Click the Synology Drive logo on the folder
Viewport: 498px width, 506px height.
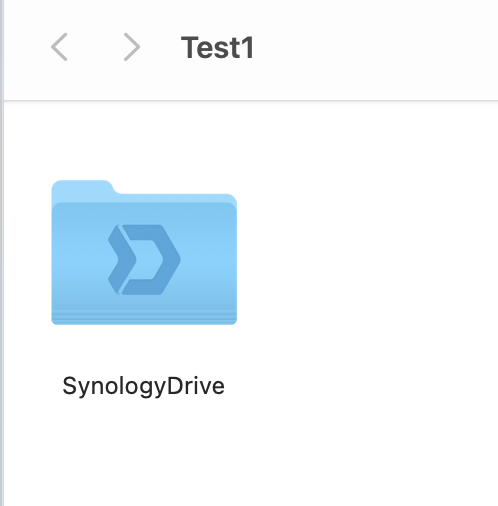(x=144, y=260)
